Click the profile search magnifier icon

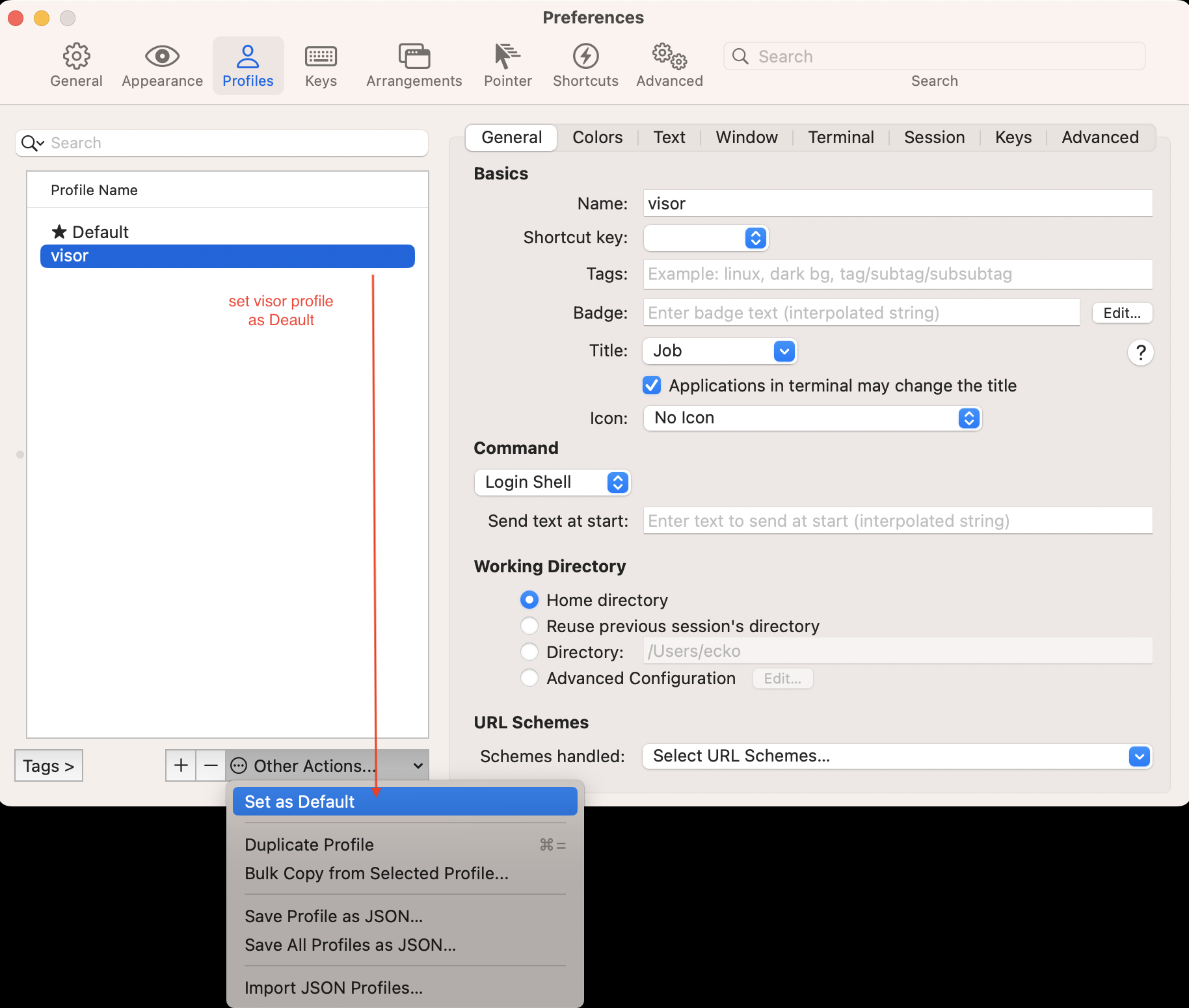pos(31,143)
